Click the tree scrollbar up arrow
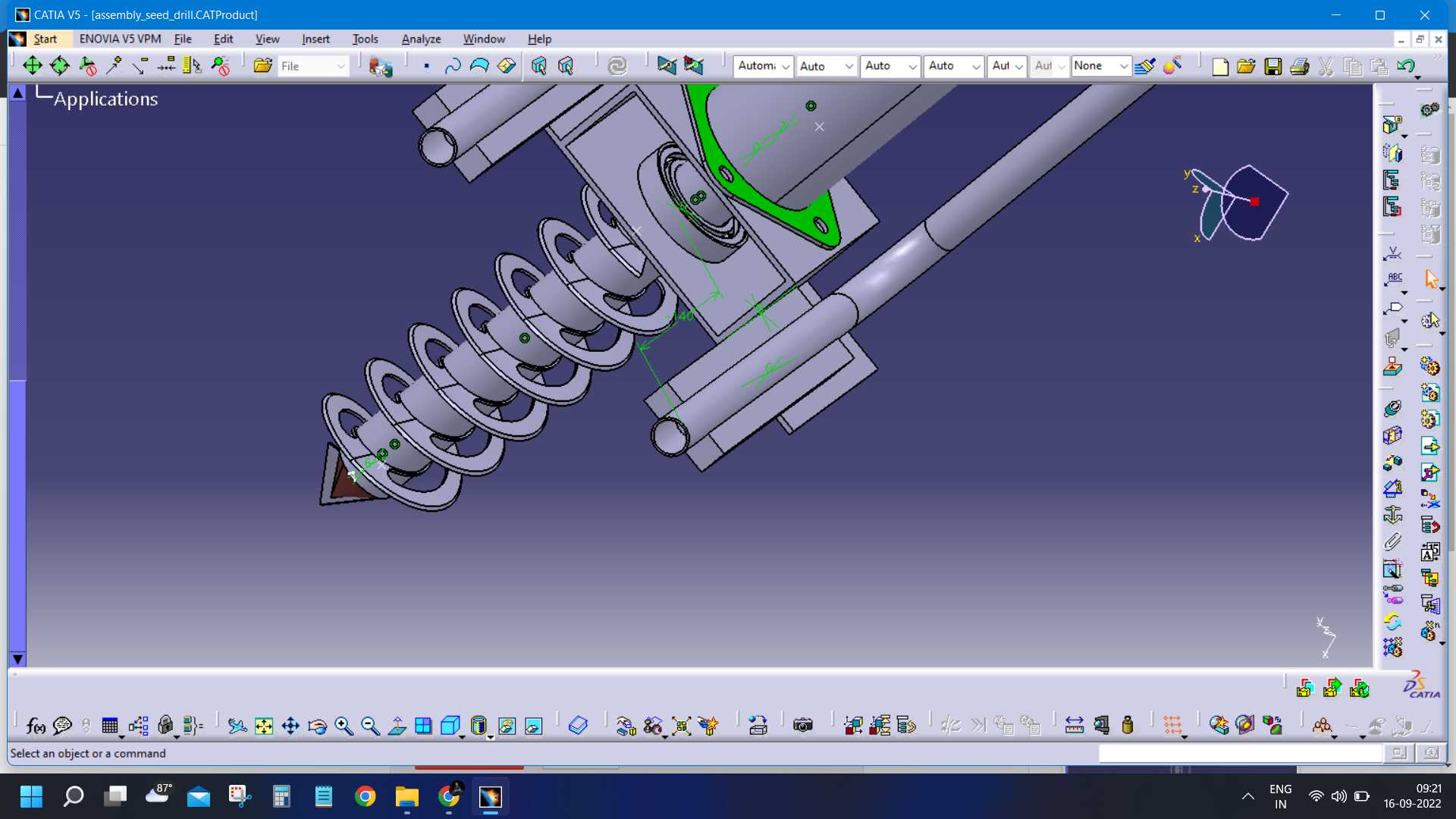Image resolution: width=1456 pixels, height=819 pixels. pos(17,93)
